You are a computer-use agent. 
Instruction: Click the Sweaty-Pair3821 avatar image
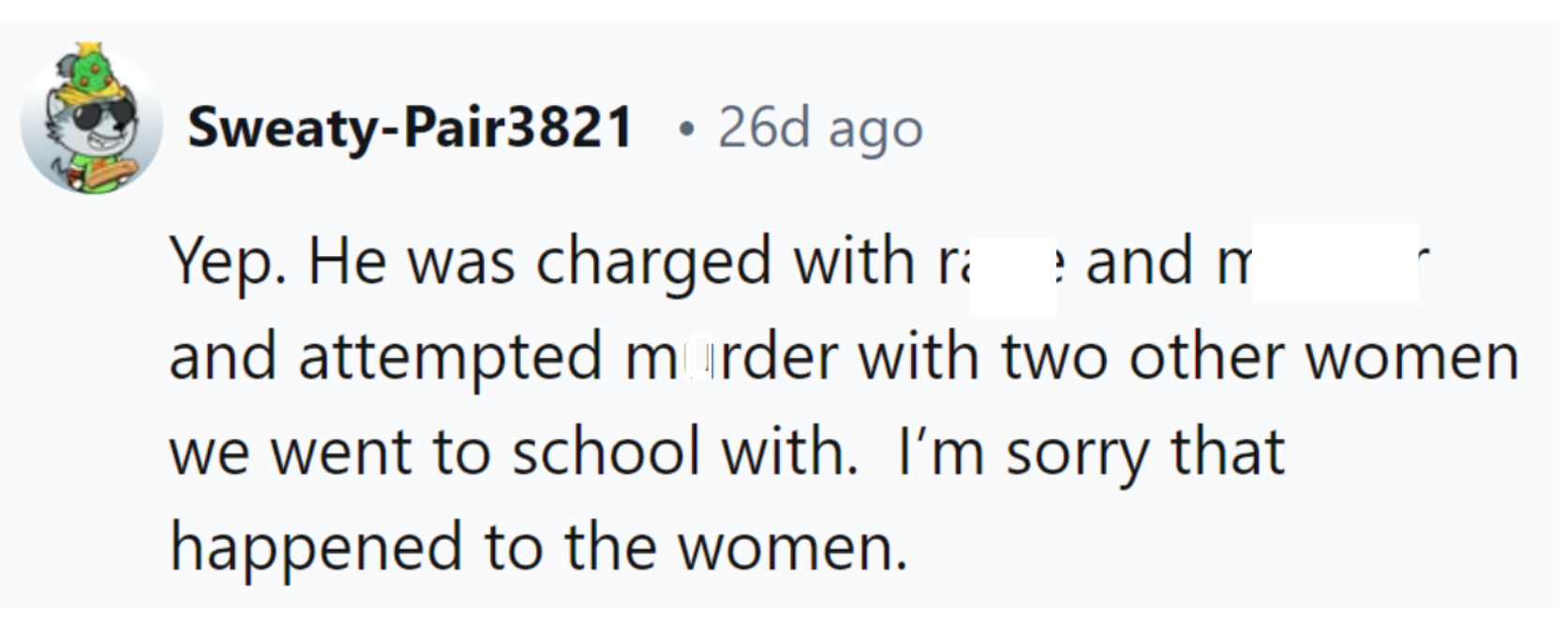click(x=91, y=122)
